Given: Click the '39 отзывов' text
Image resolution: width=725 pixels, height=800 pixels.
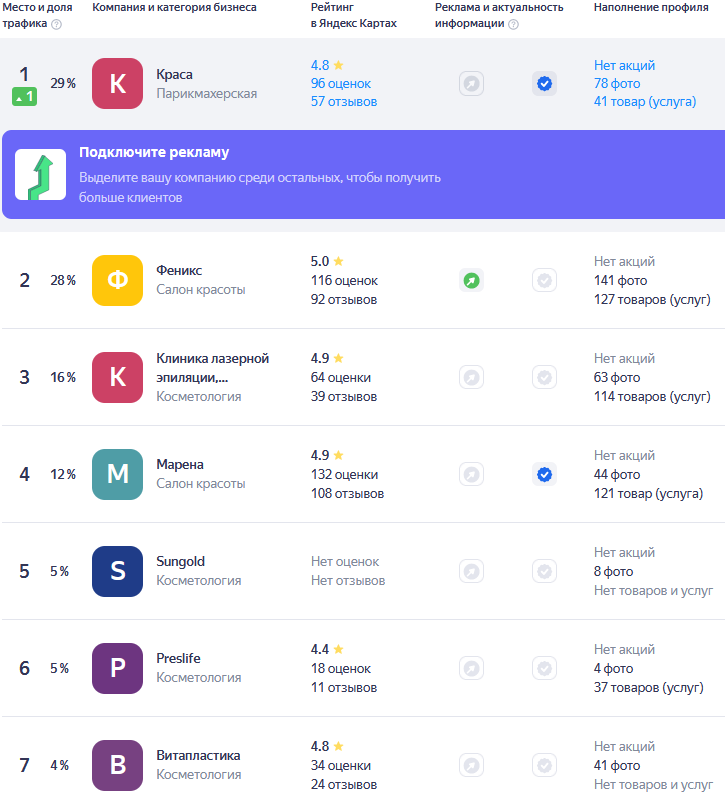Looking at the screenshot, I should (x=344, y=396).
